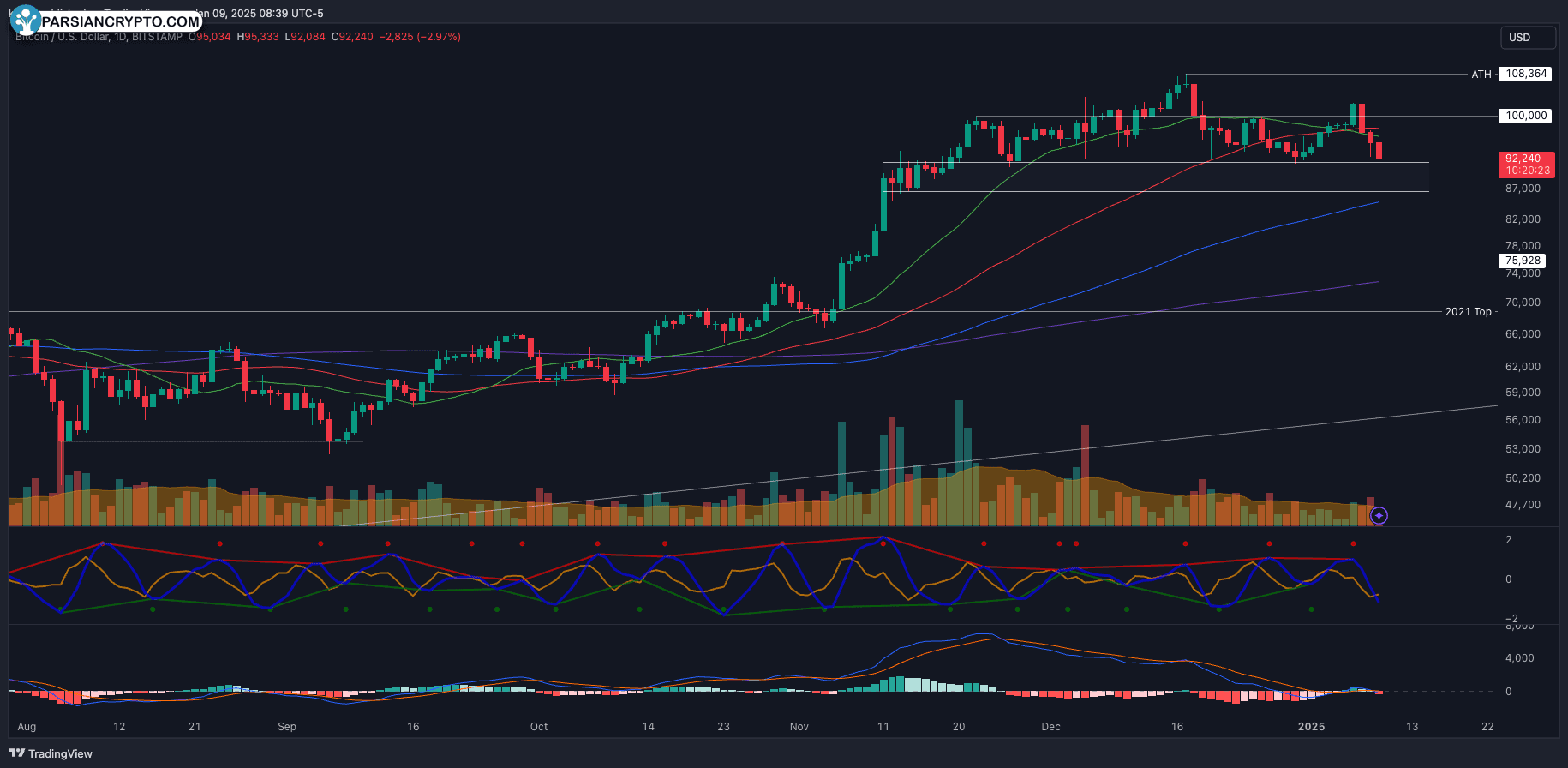Click the 87,000 price axis value

click(x=1523, y=189)
